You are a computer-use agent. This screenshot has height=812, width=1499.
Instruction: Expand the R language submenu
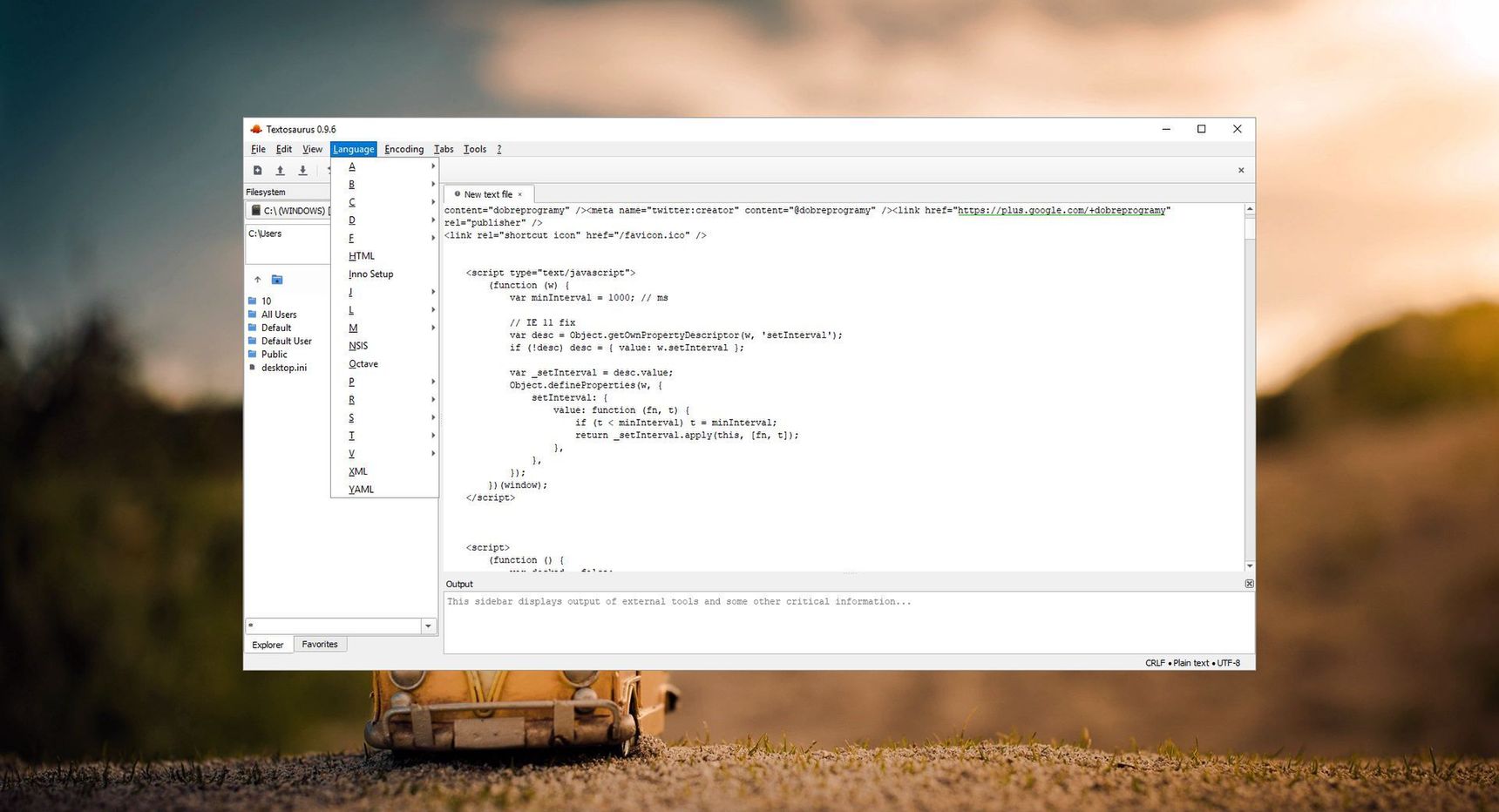(384, 400)
